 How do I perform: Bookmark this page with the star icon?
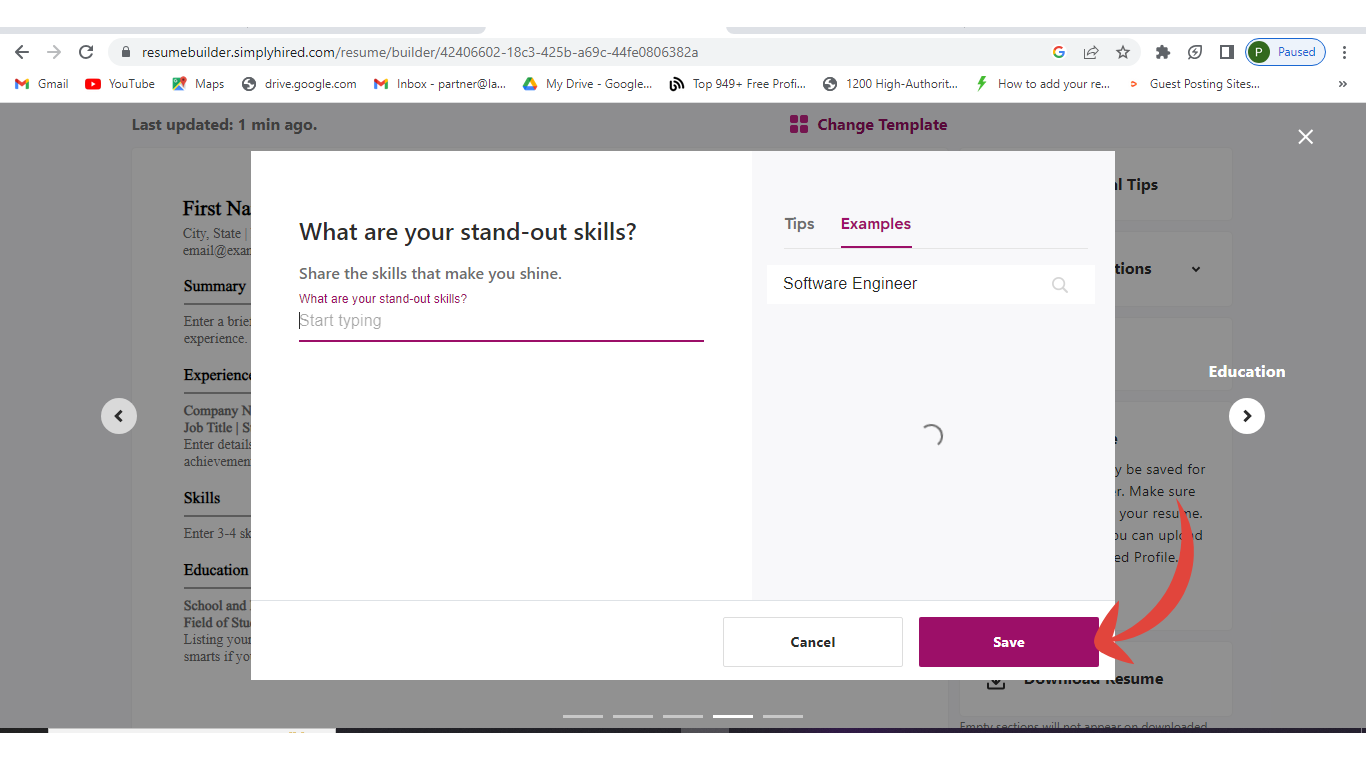coord(1123,52)
